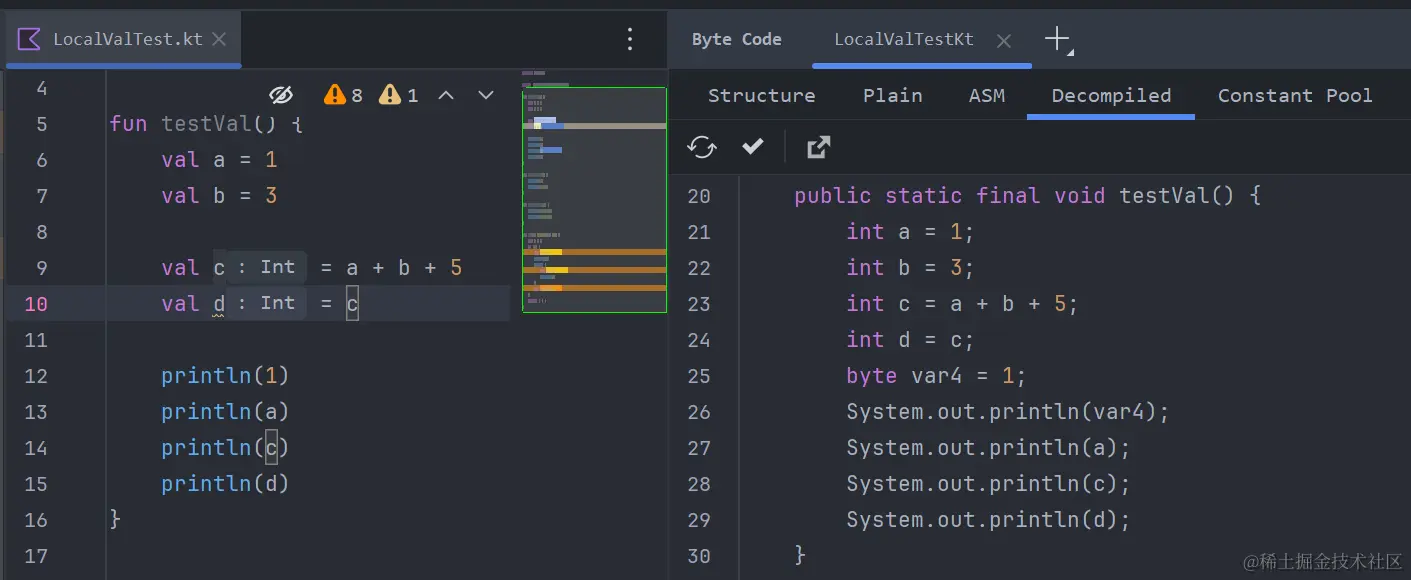Open the editor tab options menu

click(630, 39)
